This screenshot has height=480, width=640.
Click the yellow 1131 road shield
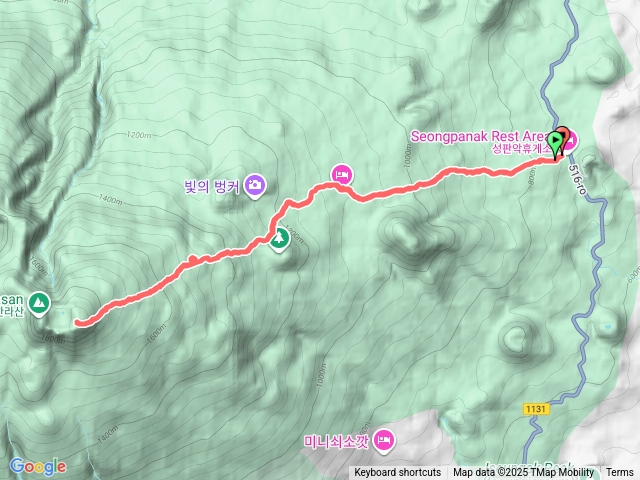coord(536,409)
